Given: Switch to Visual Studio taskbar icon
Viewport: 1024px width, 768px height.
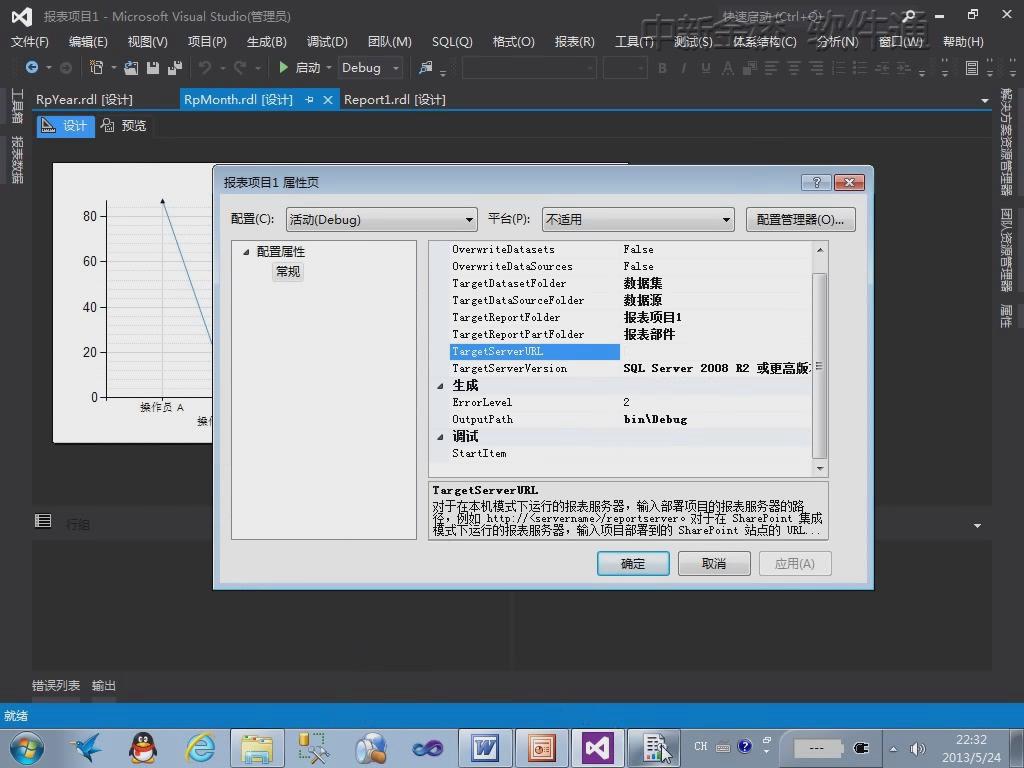Looking at the screenshot, I should pyautogui.click(x=598, y=748).
